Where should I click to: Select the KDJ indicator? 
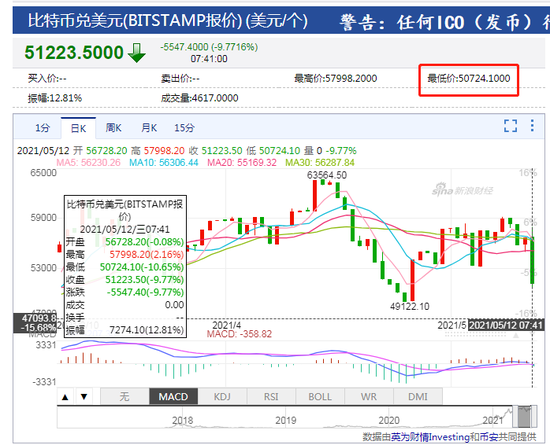(x=222, y=397)
